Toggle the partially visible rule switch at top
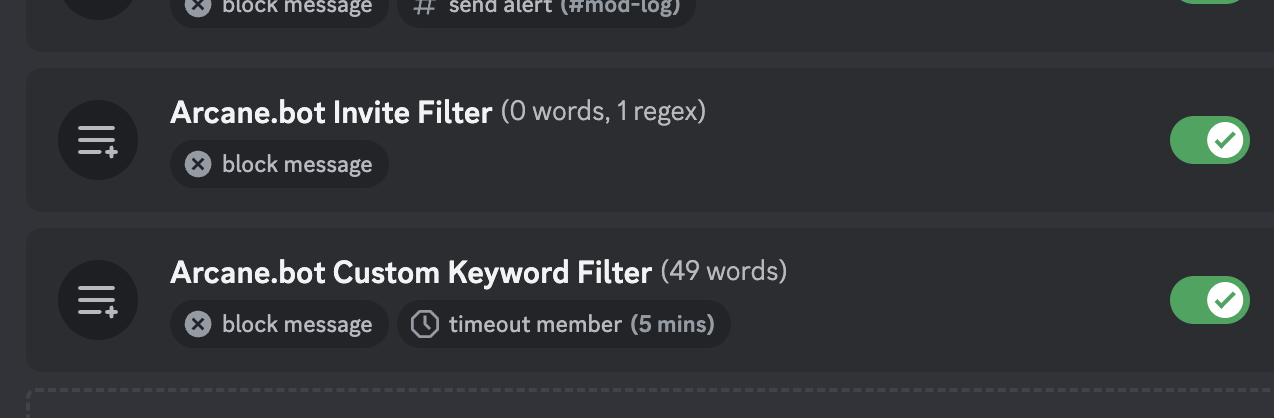Screen dimensions: 1274x418 pos(1209,4)
